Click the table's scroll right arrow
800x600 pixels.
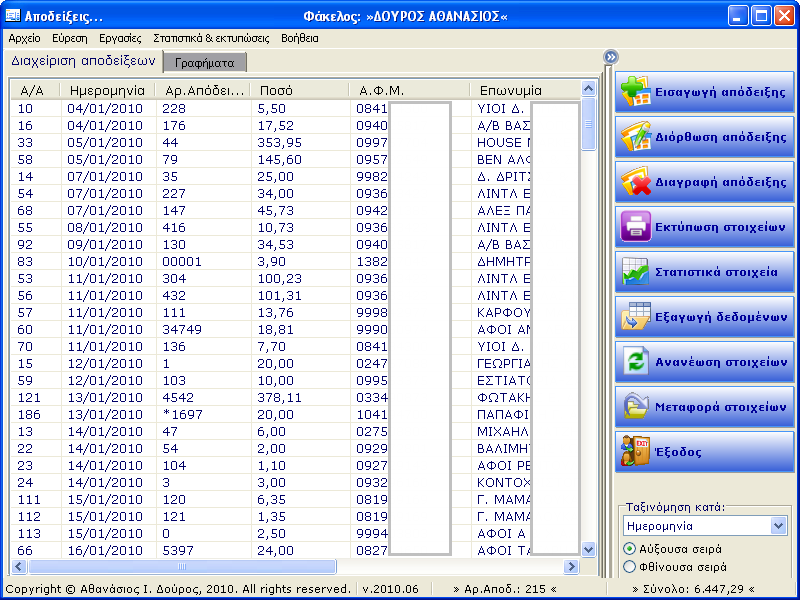coord(571,566)
